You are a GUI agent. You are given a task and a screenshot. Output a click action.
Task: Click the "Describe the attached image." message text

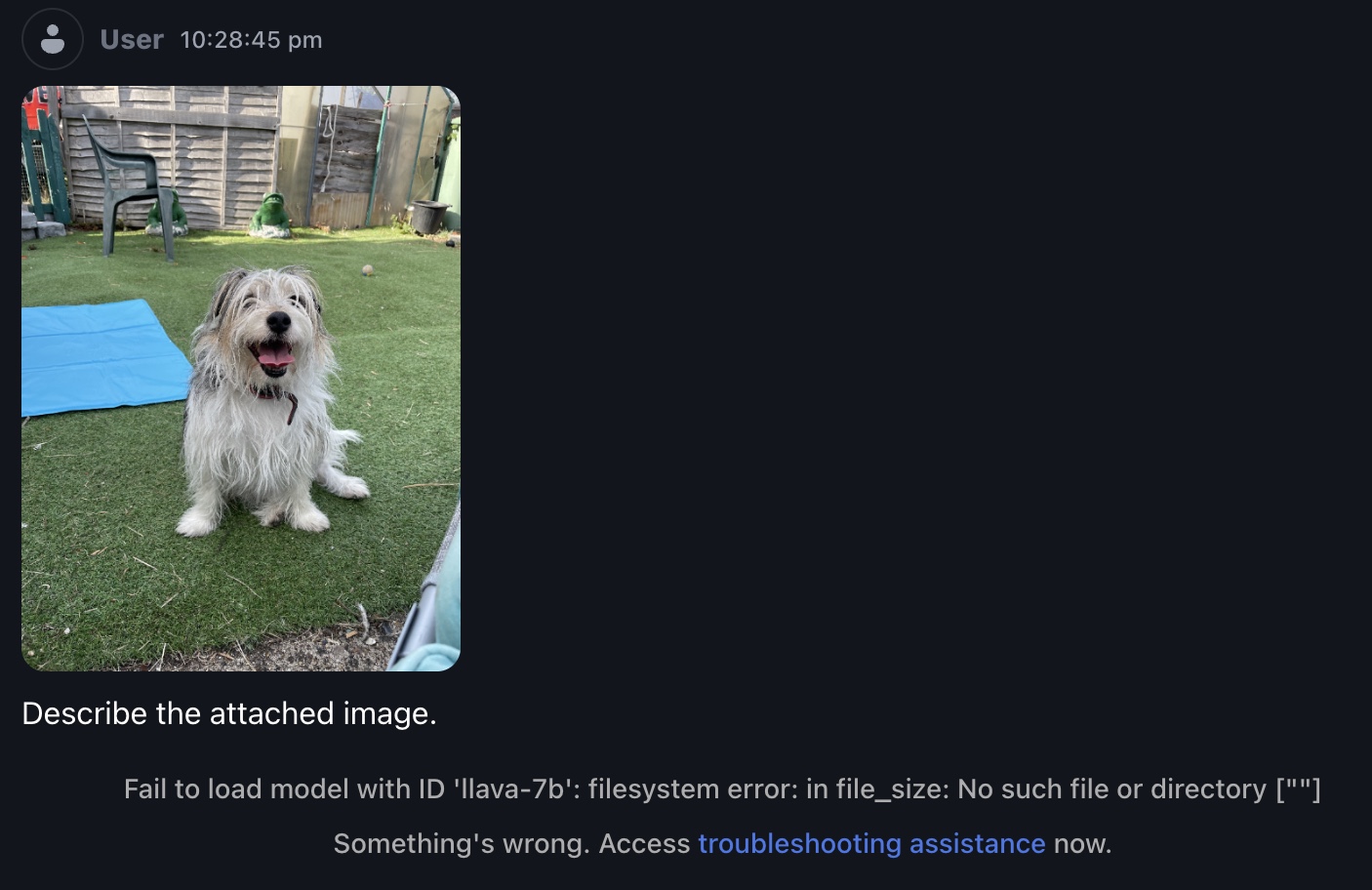point(229,713)
